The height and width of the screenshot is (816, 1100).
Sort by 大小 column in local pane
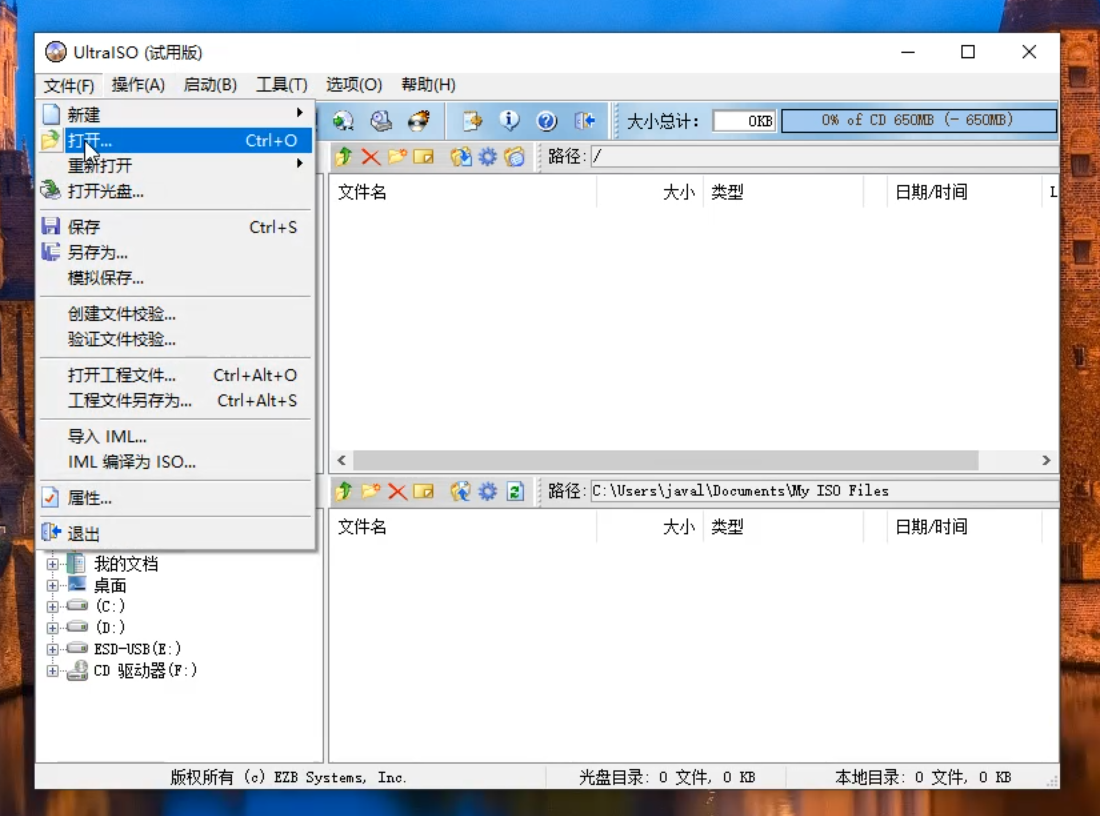click(649, 526)
